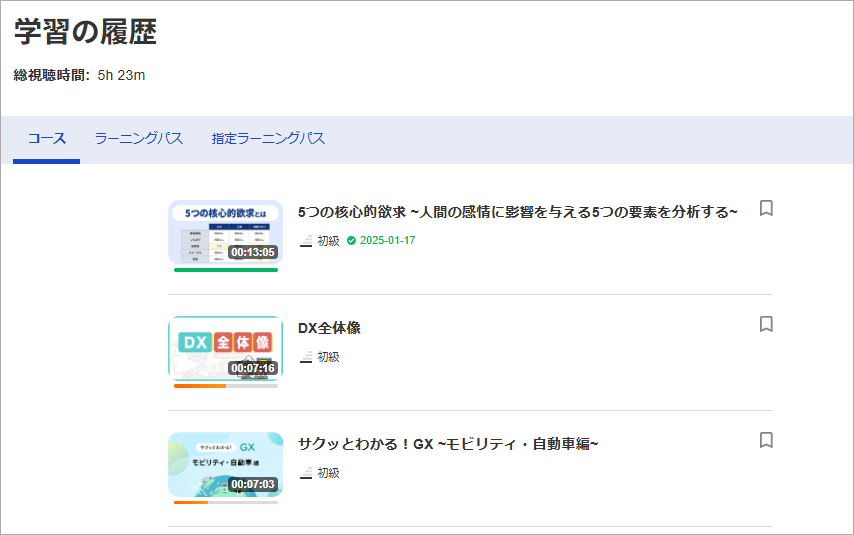Click the GX モビリティ・自動車 thumbnail

point(225,463)
